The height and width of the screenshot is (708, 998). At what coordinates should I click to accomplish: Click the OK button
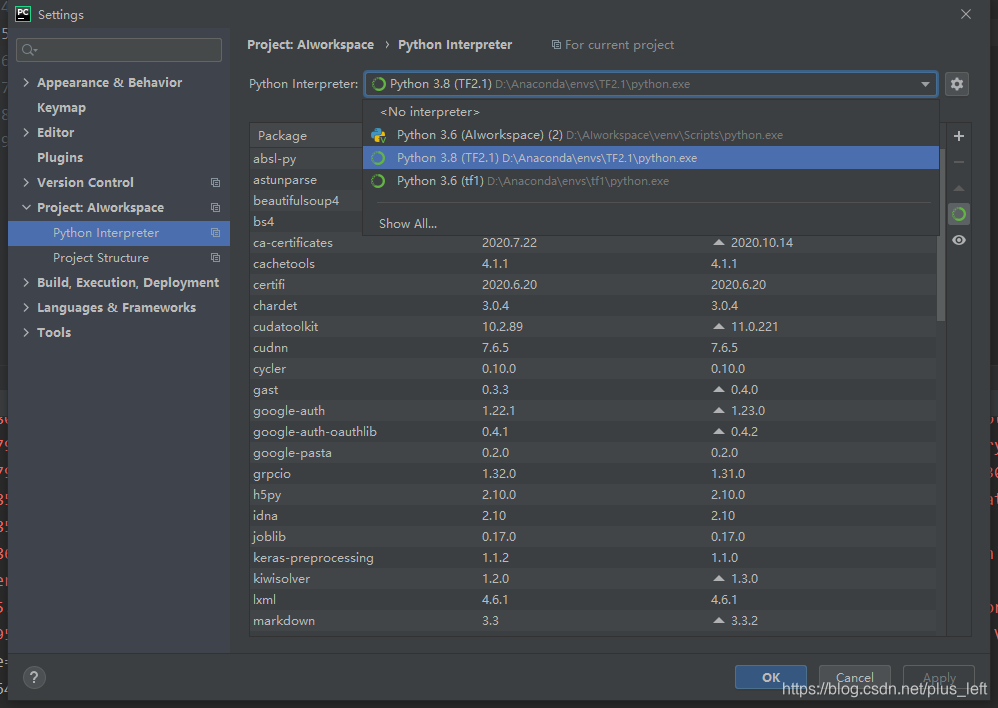[771, 677]
